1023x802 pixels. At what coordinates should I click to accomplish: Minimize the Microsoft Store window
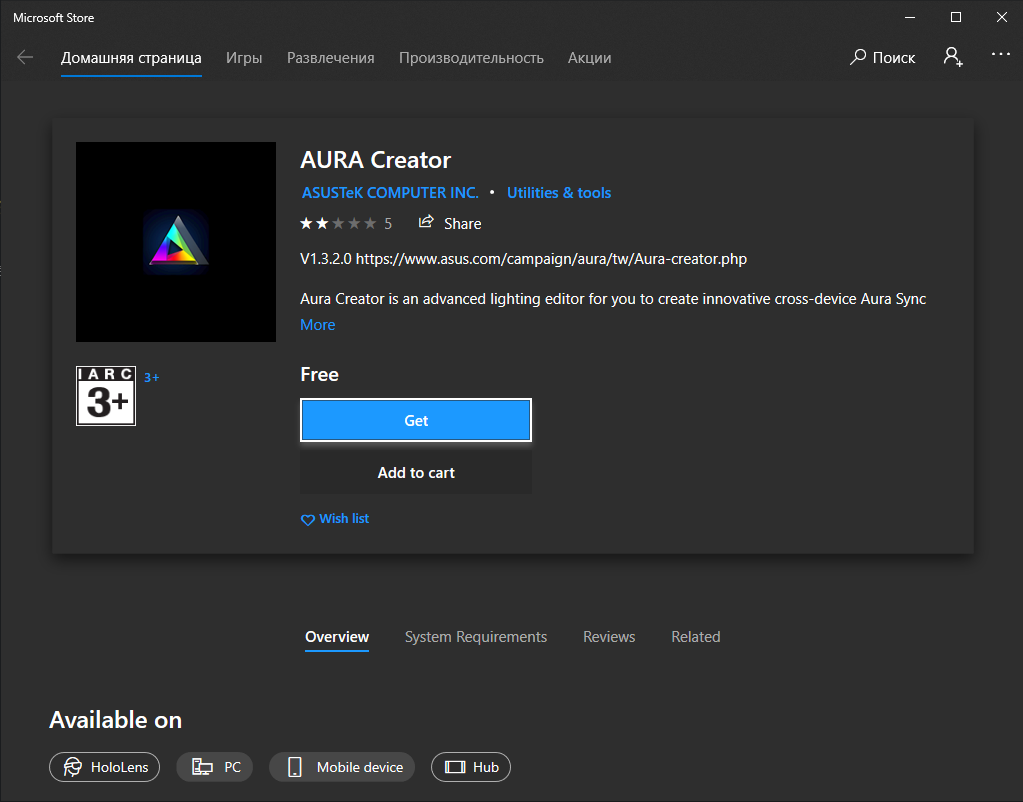click(x=910, y=18)
